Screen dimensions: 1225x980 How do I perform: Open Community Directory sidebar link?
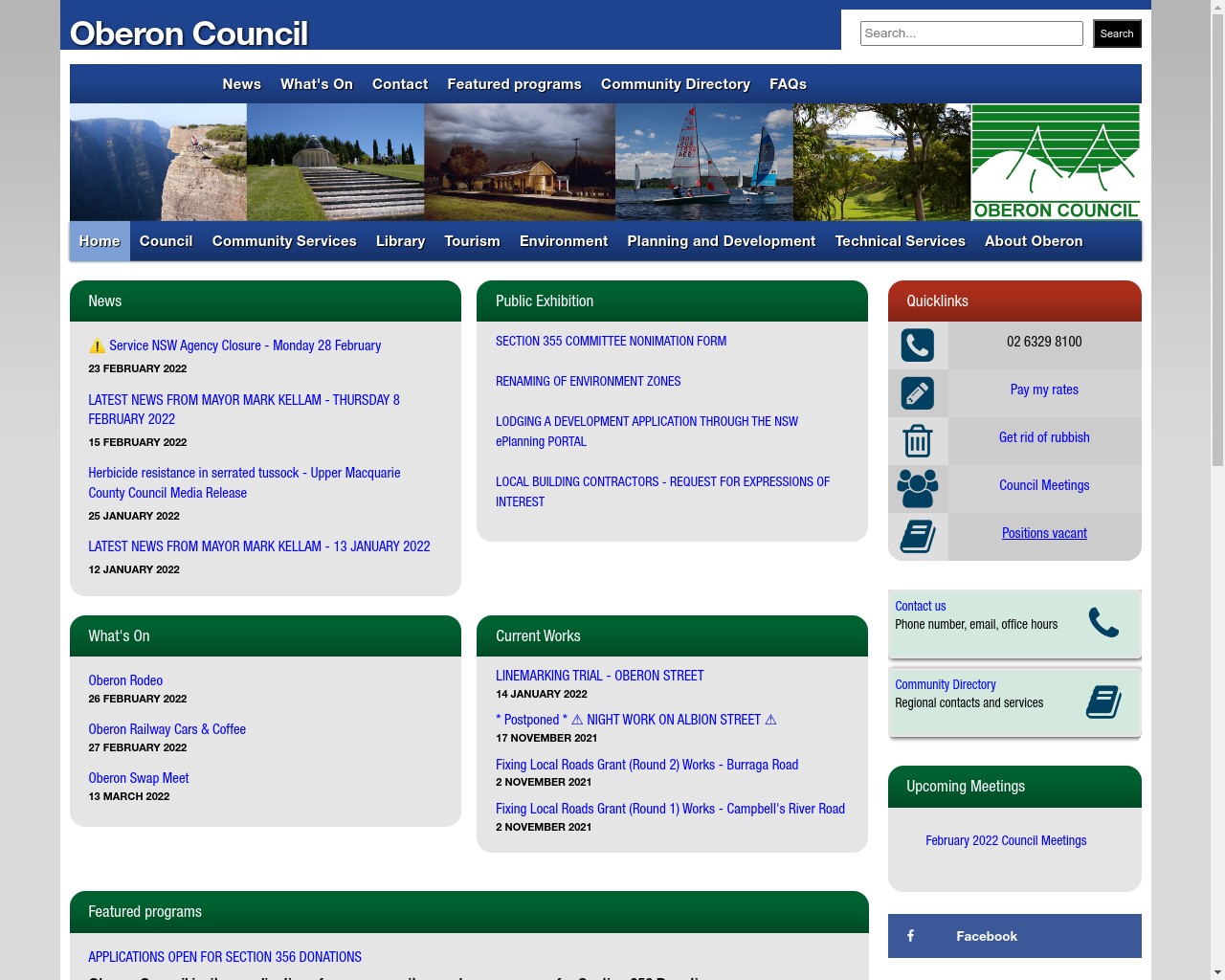pyautogui.click(x=946, y=684)
